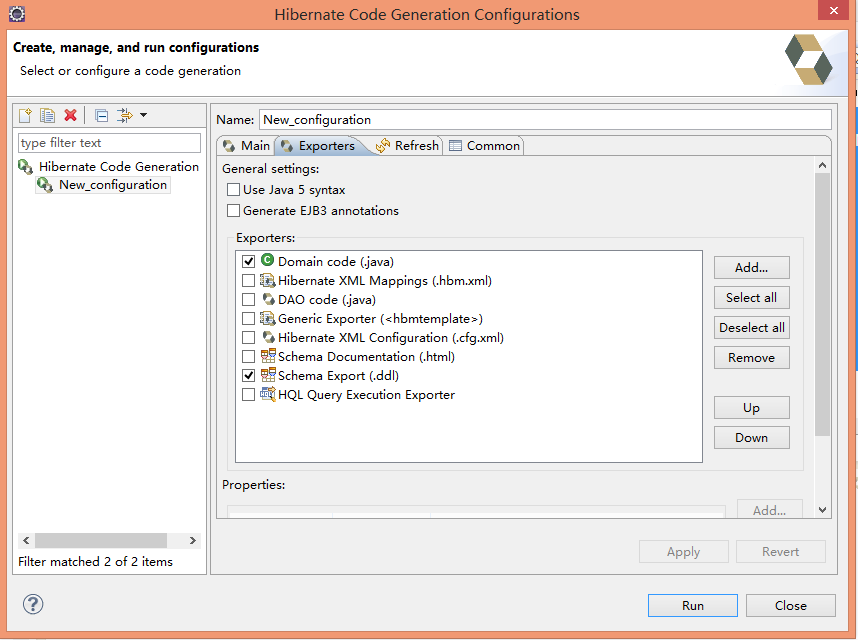This screenshot has height=640, width=858.
Task: Click the Hibernate Code Generation tree icon
Action: point(26,166)
